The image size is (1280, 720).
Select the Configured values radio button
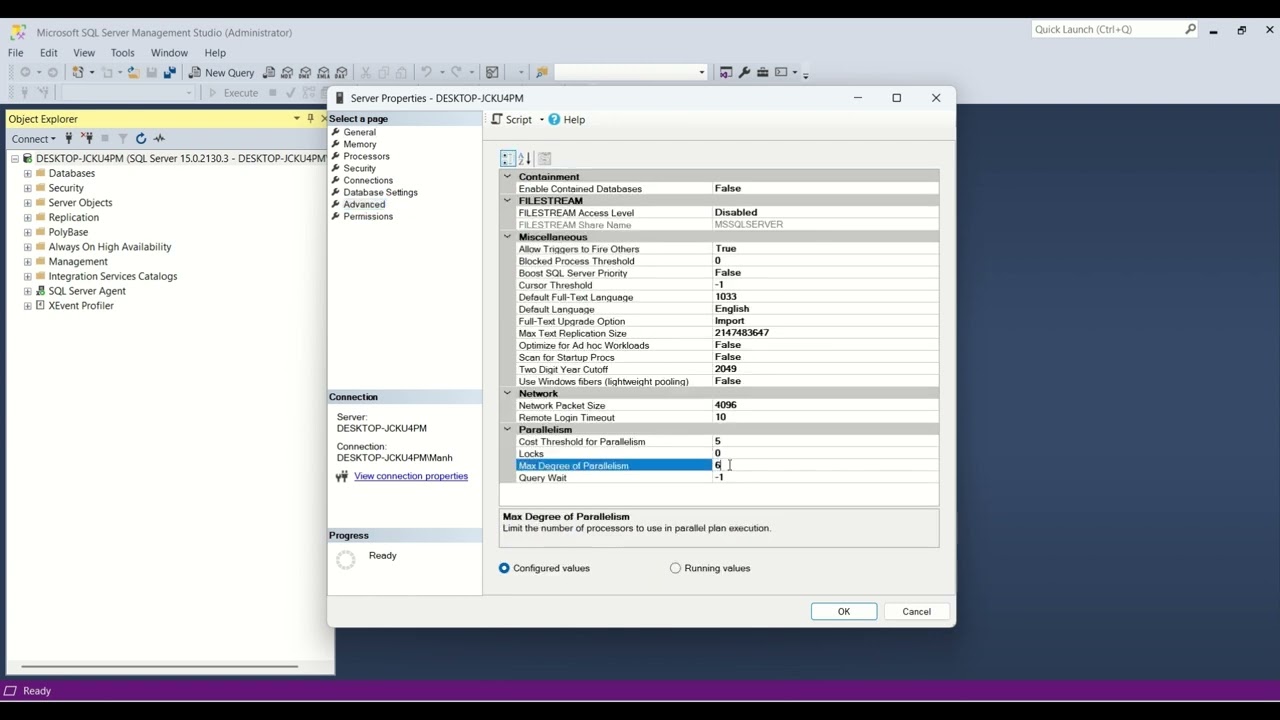[x=504, y=568]
